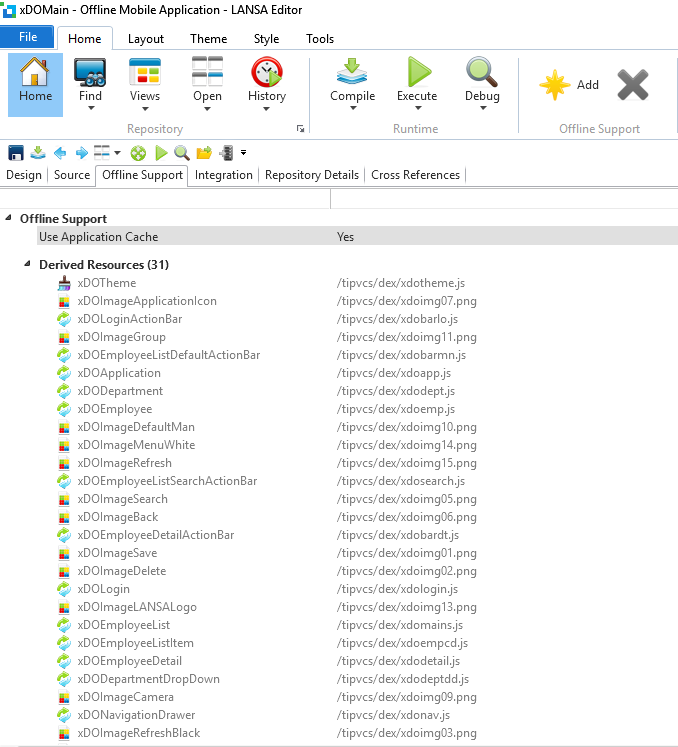Open the Integration tab
Screen dimensions: 678x747
[x=223, y=175]
